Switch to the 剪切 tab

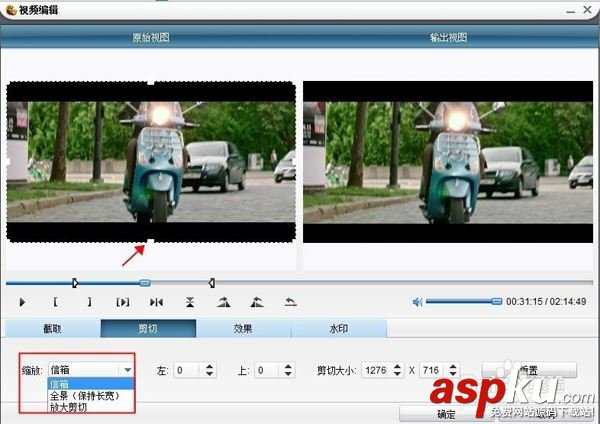pos(148,328)
